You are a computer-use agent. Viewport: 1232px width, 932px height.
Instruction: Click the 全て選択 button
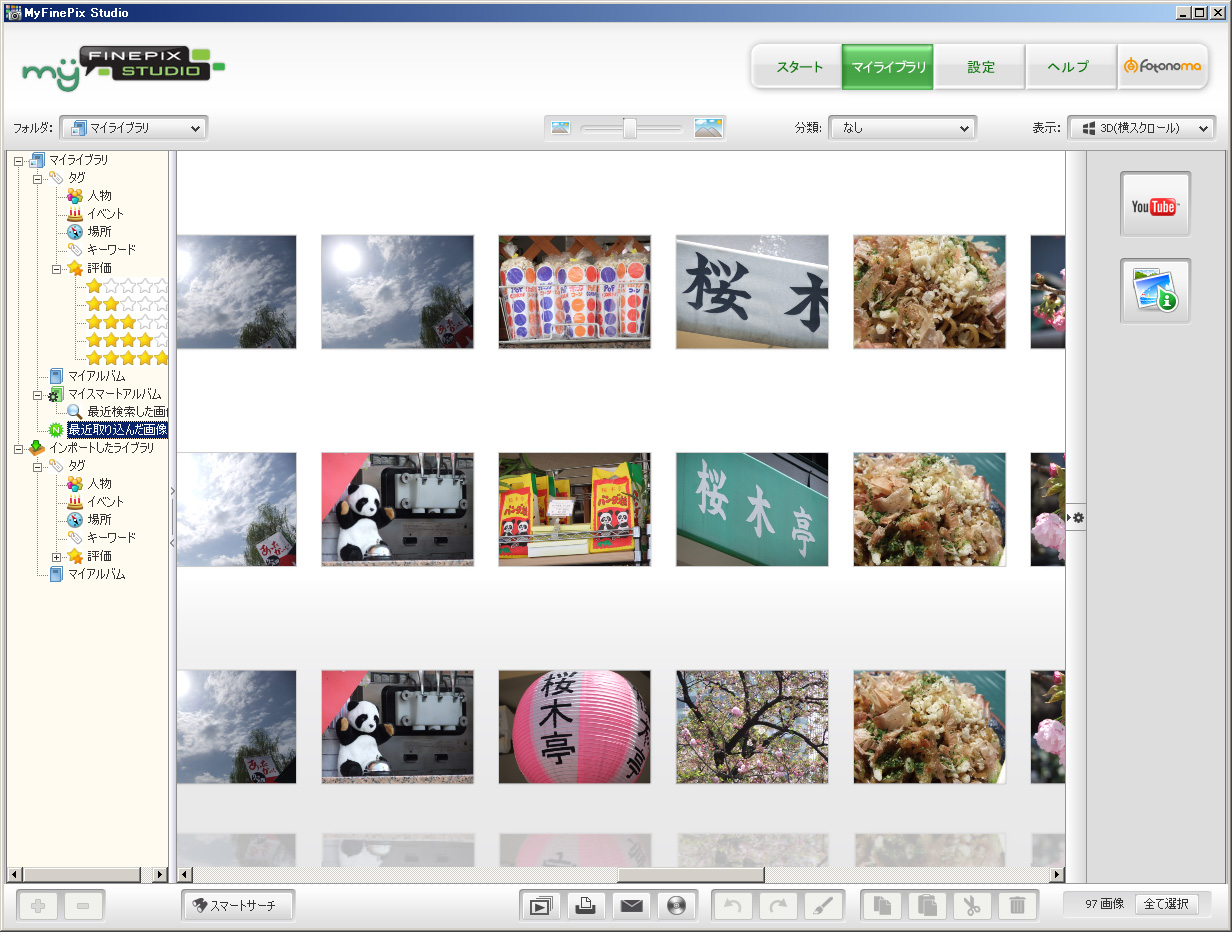point(1167,904)
